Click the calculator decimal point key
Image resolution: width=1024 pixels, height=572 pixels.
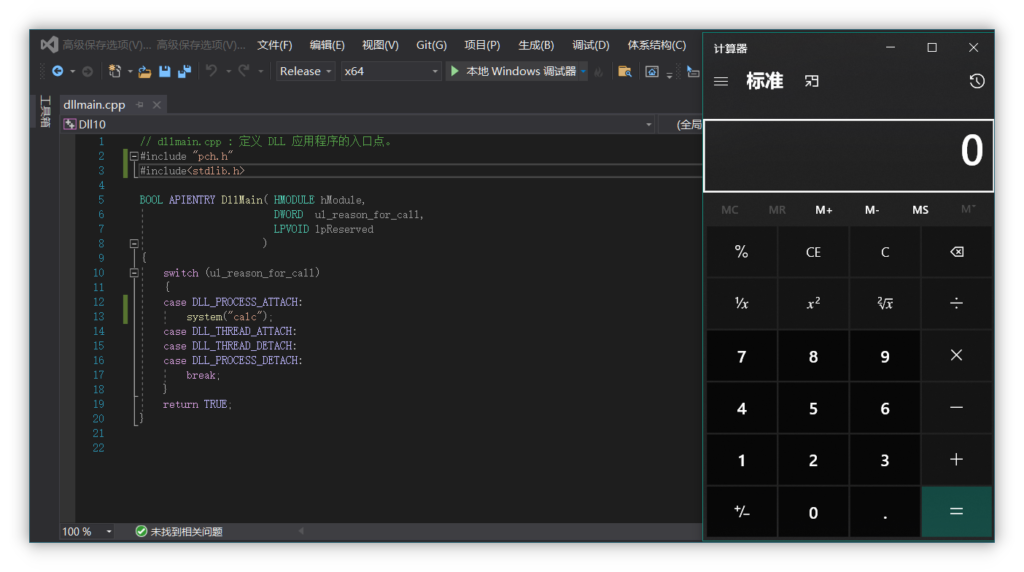point(885,512)
